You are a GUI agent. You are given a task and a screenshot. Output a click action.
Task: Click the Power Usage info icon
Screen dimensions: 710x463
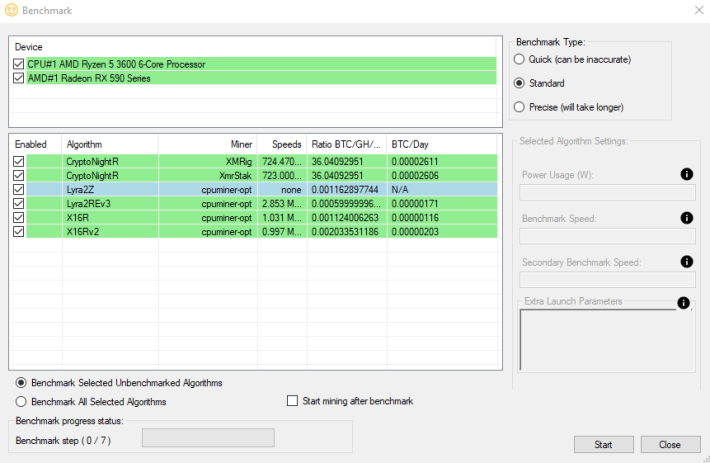[686, 174]
